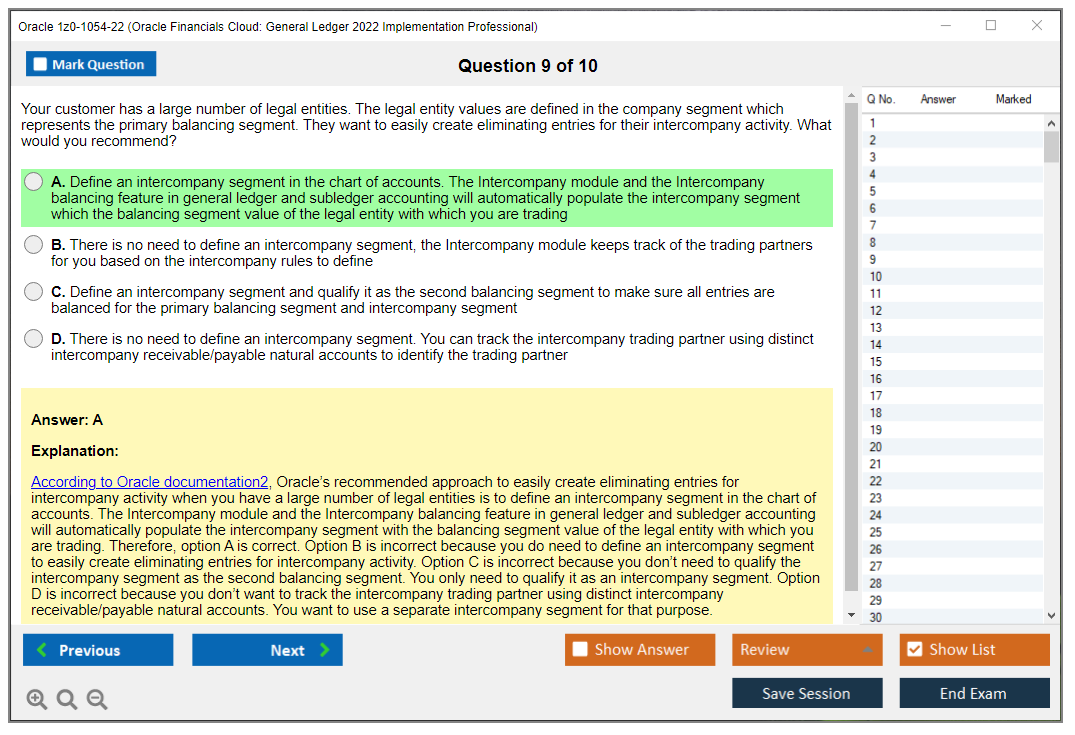The width and height of the screenshot is (1075, 735).
Task: Select answer option A radio button
Action: pos(34,182)
